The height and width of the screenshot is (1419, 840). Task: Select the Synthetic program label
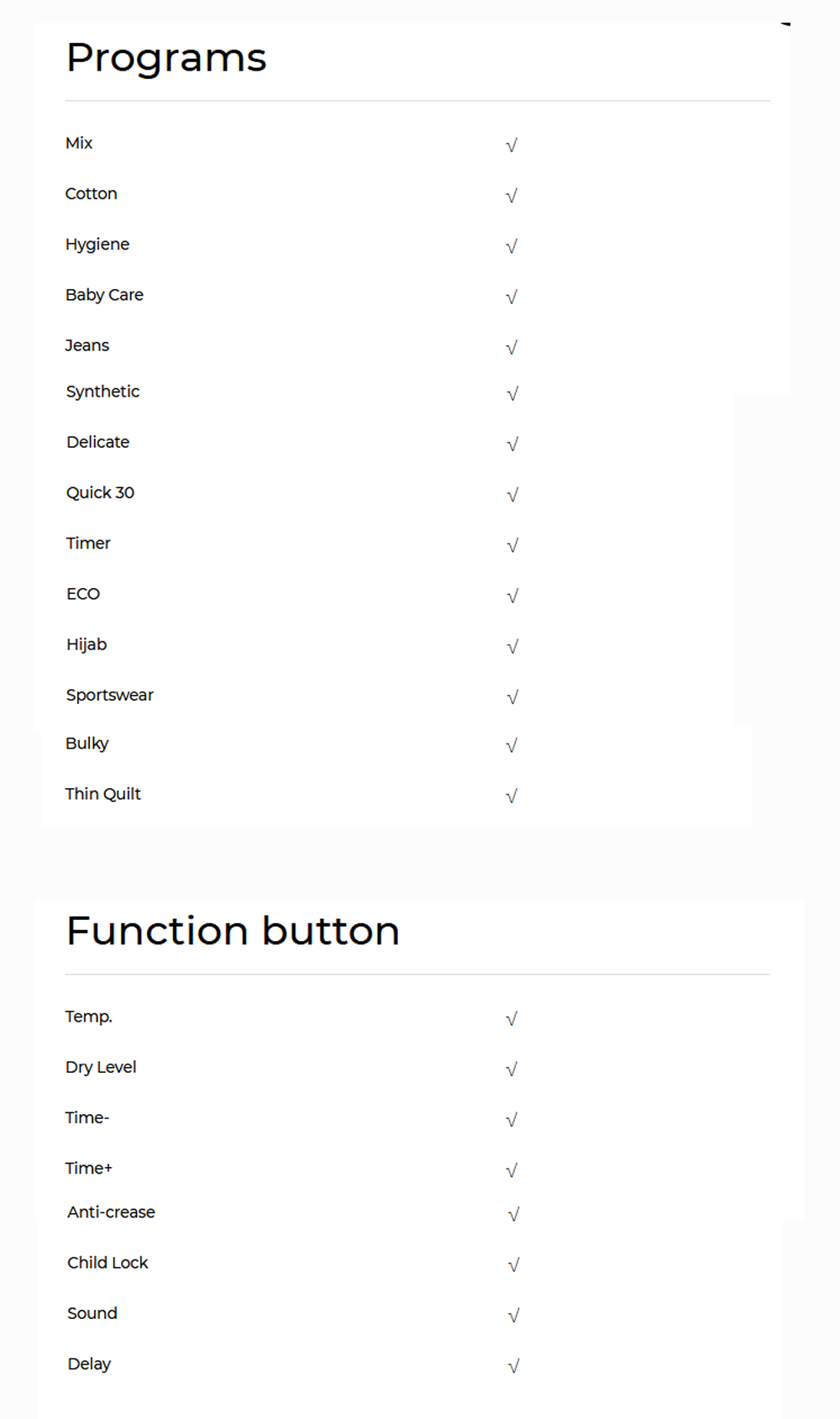[x=102, y=392]
